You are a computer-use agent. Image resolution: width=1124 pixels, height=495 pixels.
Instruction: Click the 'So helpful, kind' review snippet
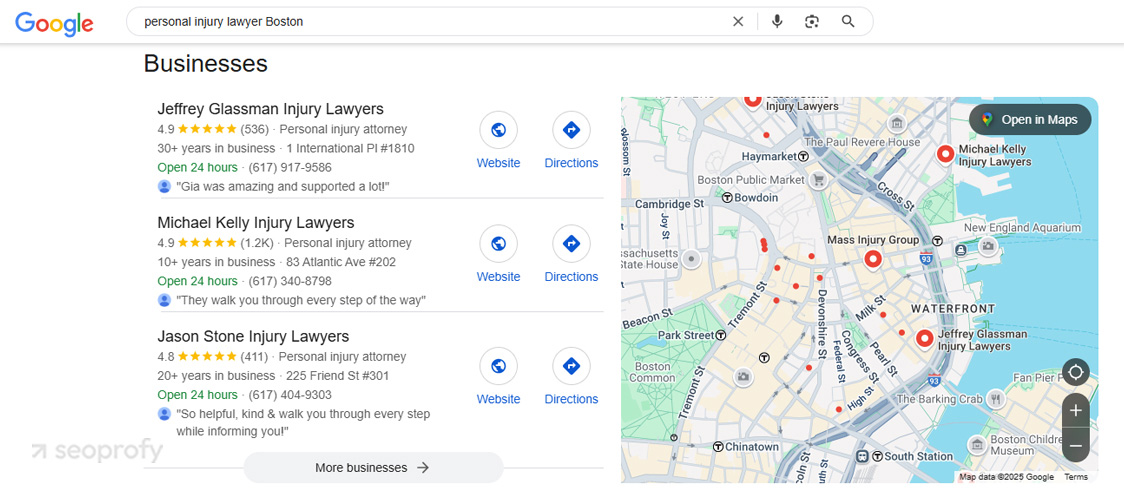(303, 423)
